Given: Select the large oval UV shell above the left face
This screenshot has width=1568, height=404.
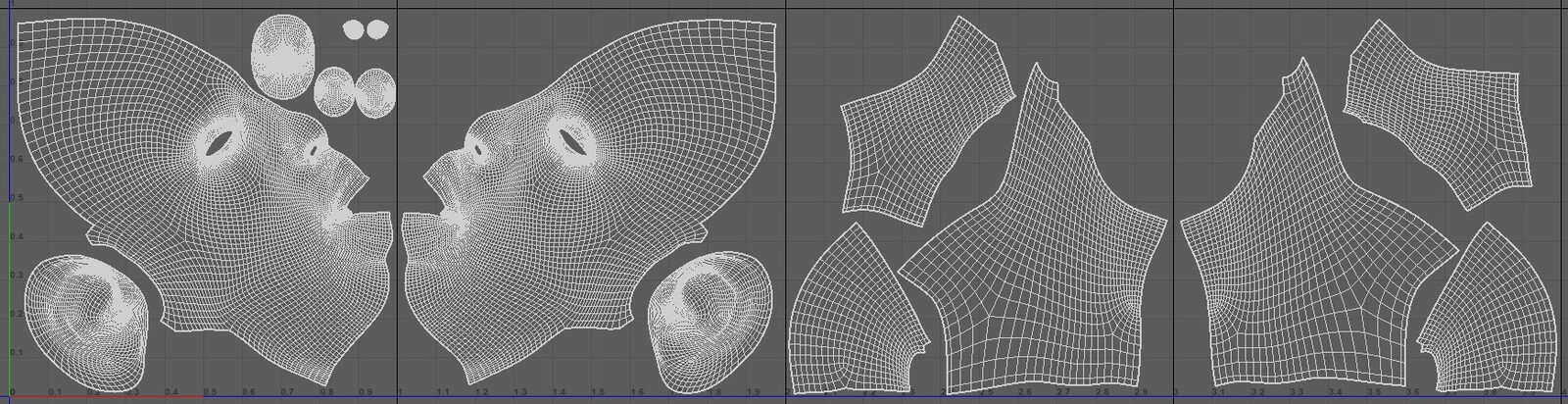Looking at the screenshot, I should [x=281, y=56].
